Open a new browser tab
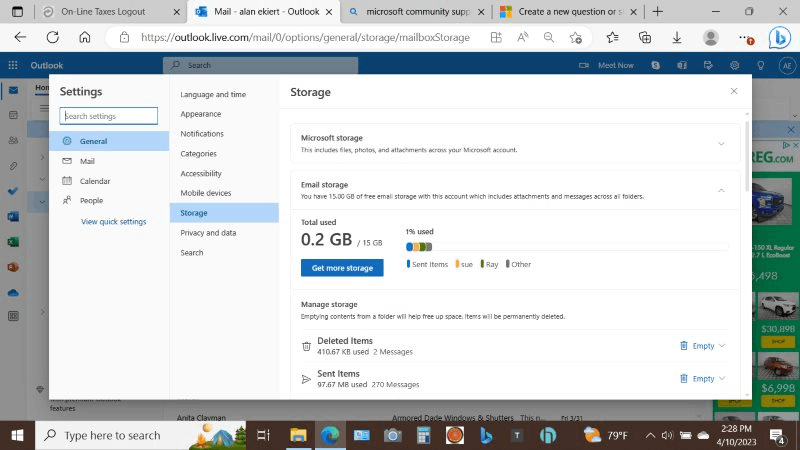 coord(658,11)
